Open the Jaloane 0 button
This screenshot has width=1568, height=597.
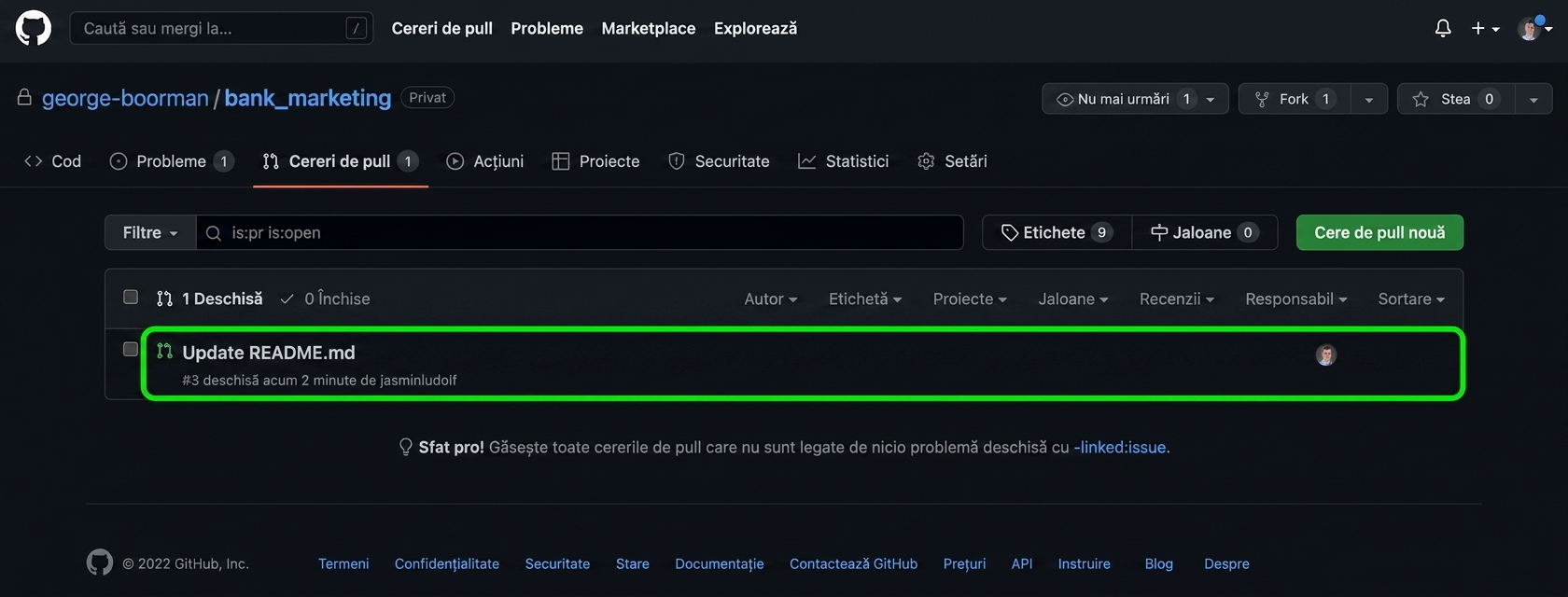tap(1205, 232)
